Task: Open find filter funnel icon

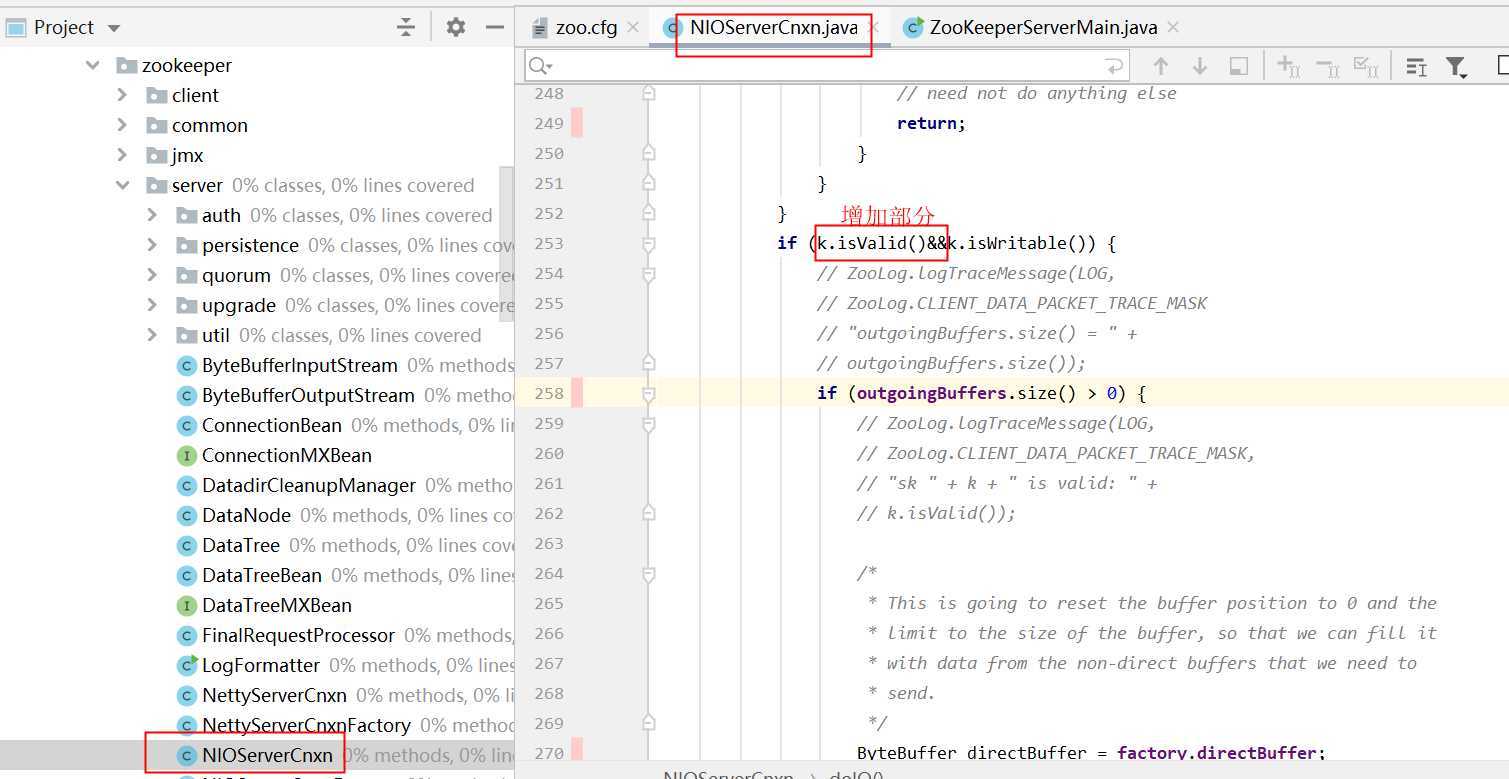Action: coord(1456,67)
